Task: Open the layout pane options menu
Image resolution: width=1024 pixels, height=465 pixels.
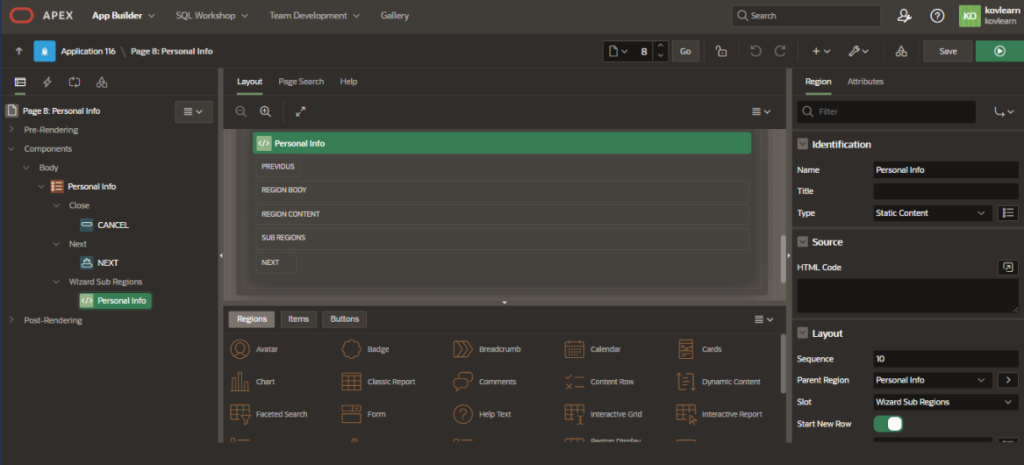Action: tap(761, 112)
